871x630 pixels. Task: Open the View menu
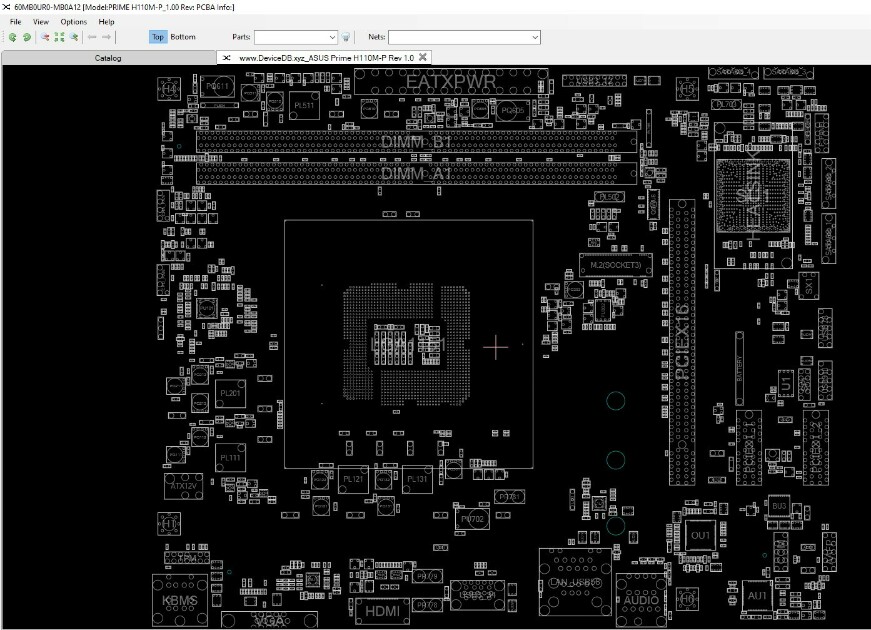click(x=41, y=22)
